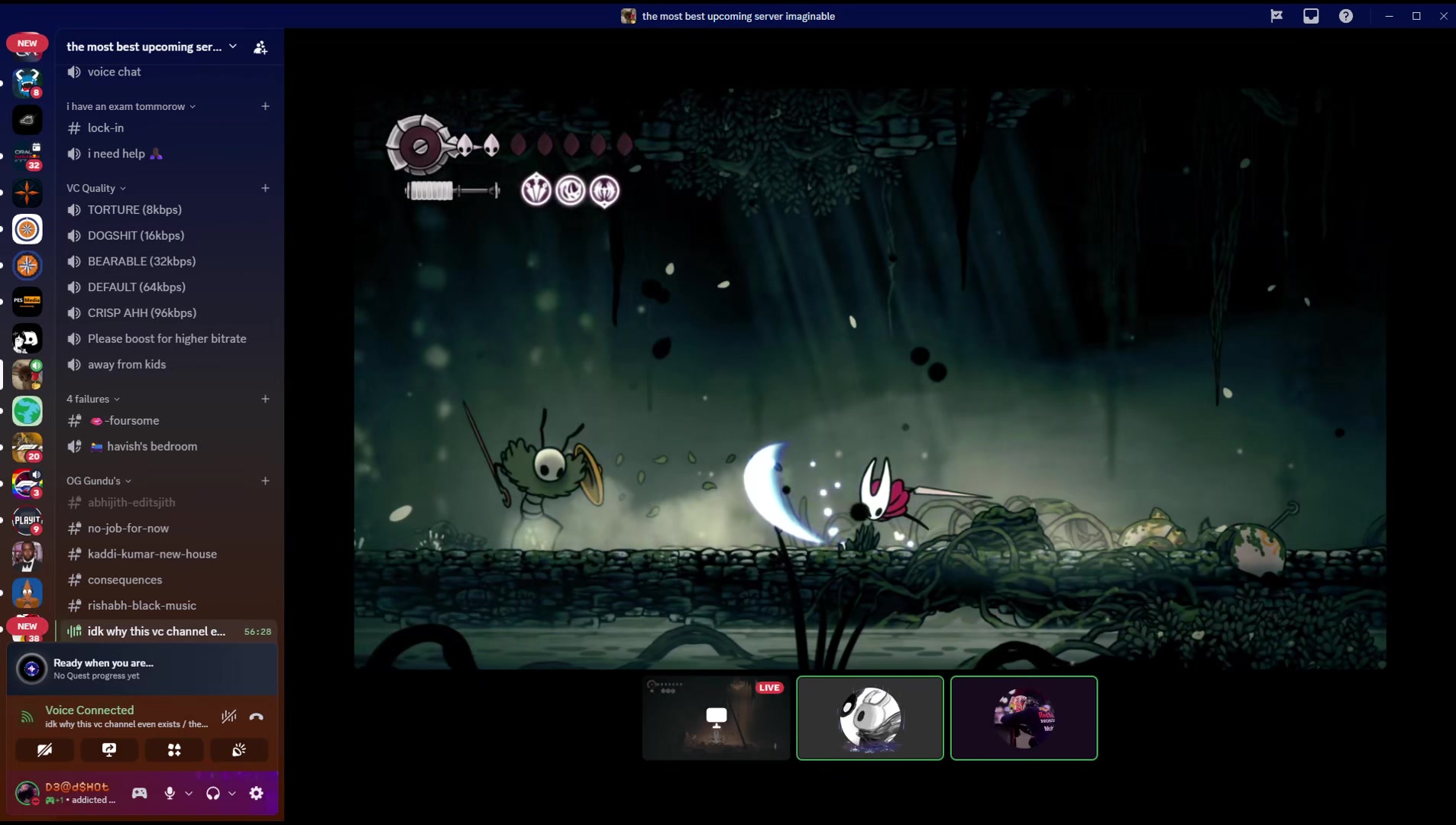
Task: Open User Settings gear icon
Action: pos(257,794)
